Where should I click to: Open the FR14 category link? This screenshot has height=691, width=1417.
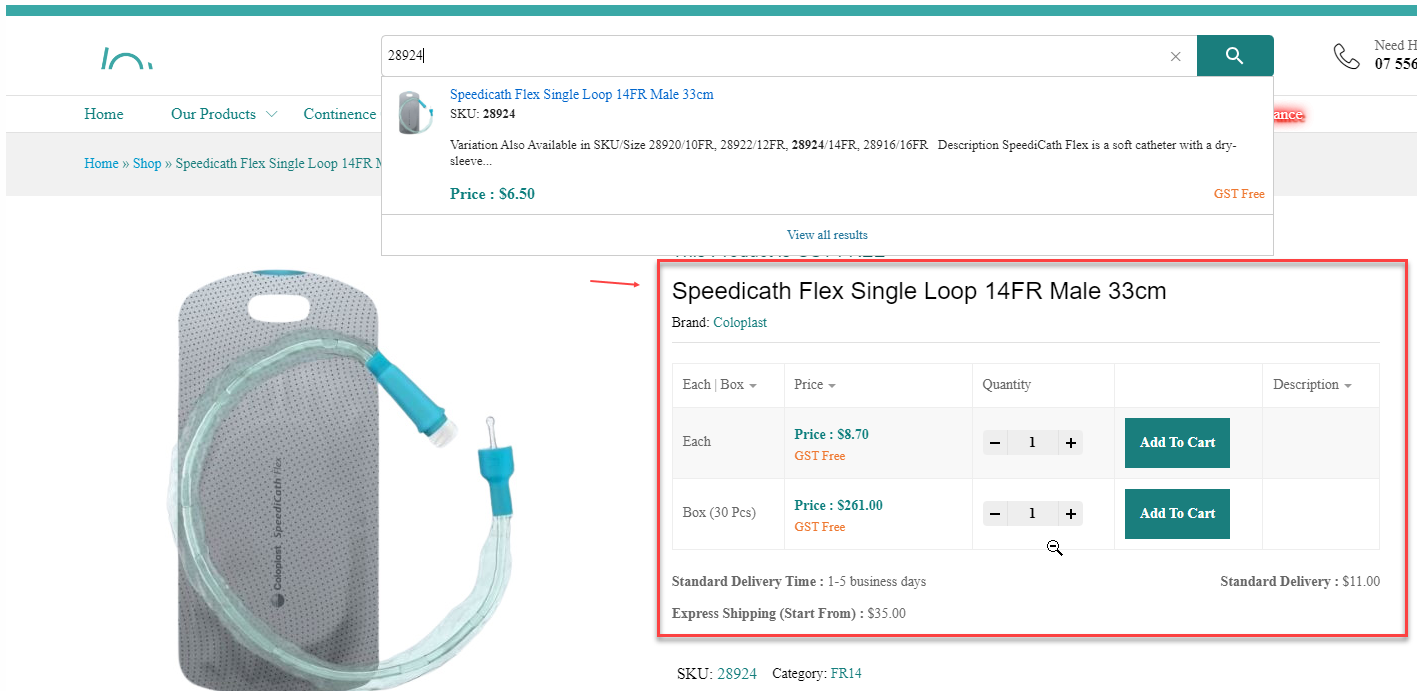[846, 674]
